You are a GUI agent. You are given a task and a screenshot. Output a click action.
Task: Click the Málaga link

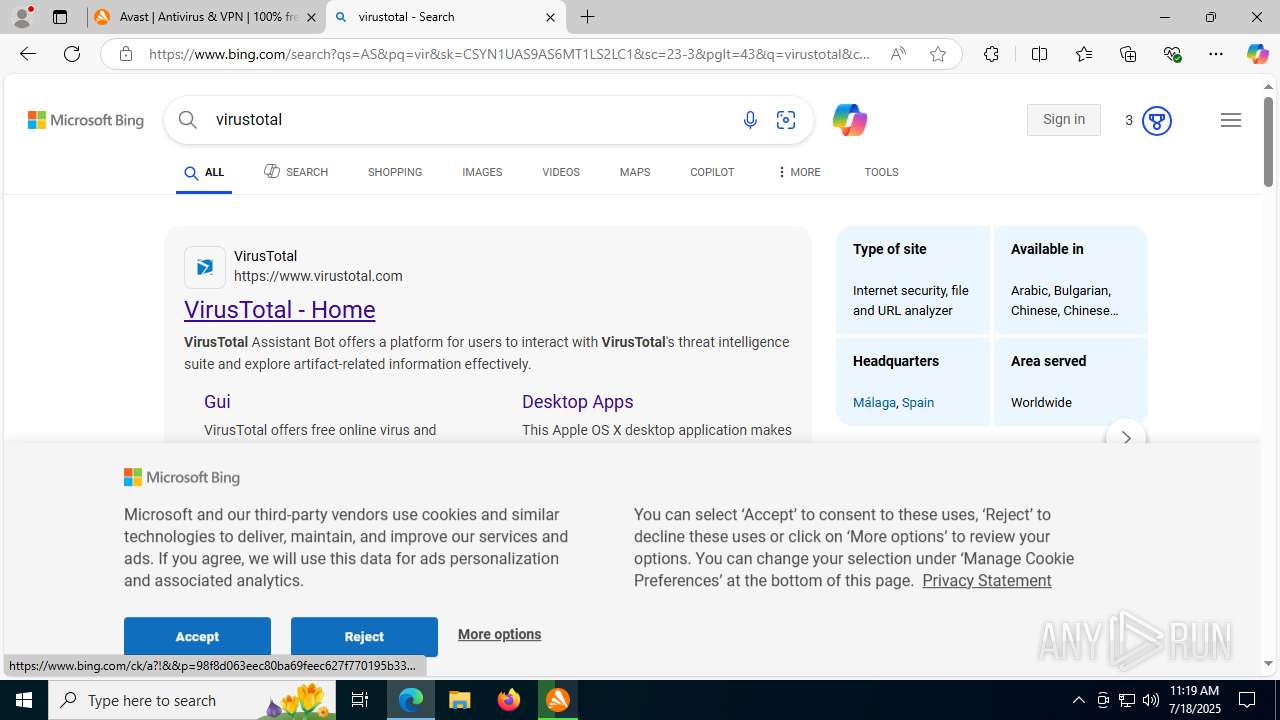pos(874,402)
